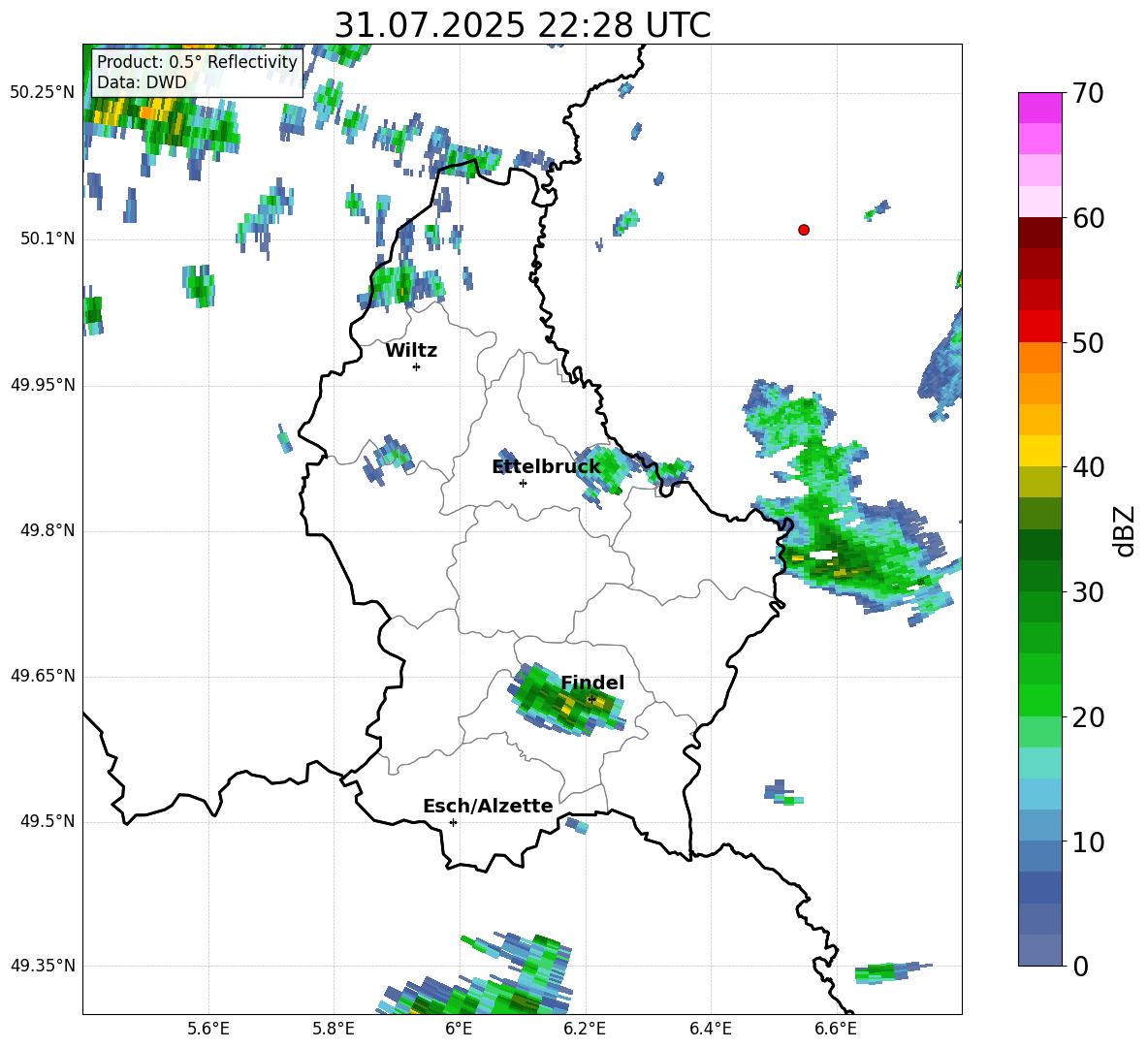Viewport: 1148px width, 1048px height.
Task: Click the 6.2°E longitude label
Action: click(x=585, y=1029)
